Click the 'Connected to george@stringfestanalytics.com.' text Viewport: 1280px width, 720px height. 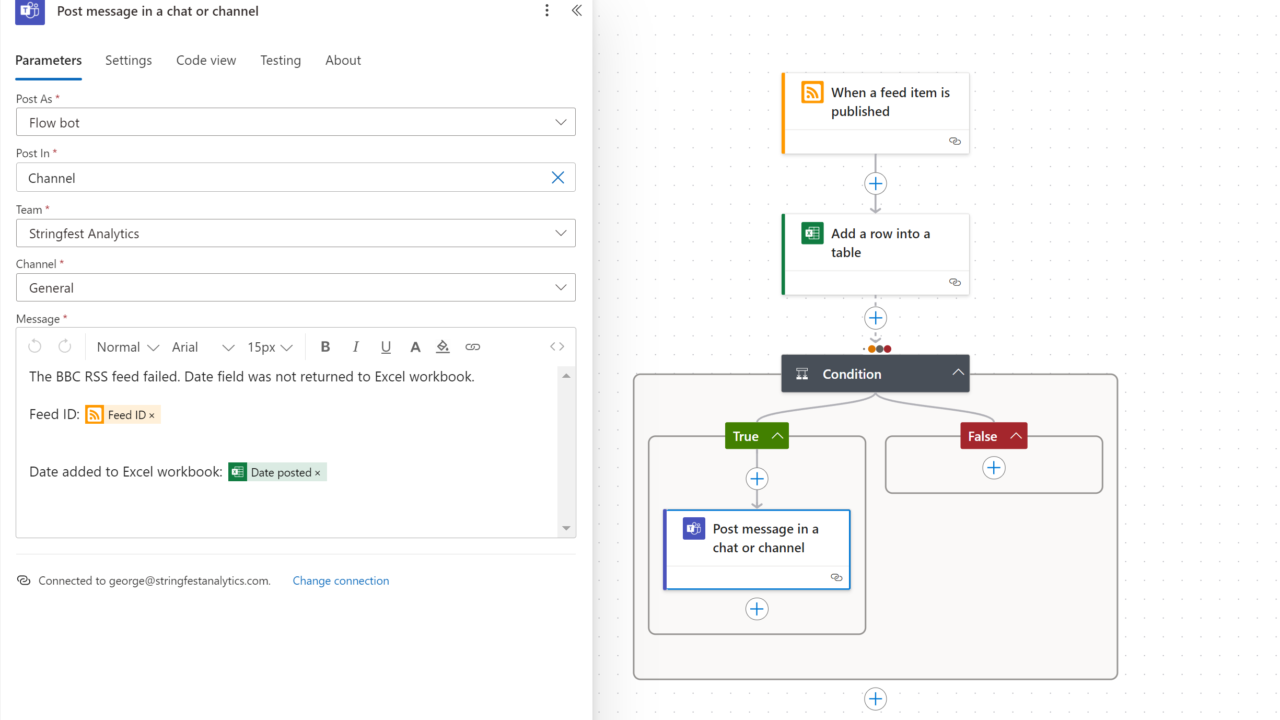[x=154, y=581]
